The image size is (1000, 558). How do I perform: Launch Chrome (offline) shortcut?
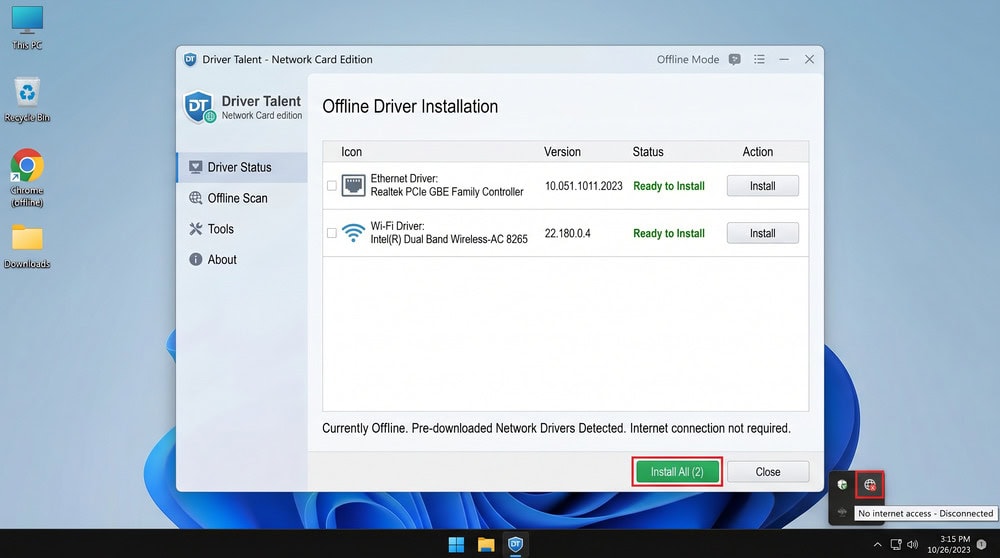click(x=27, y=178)
